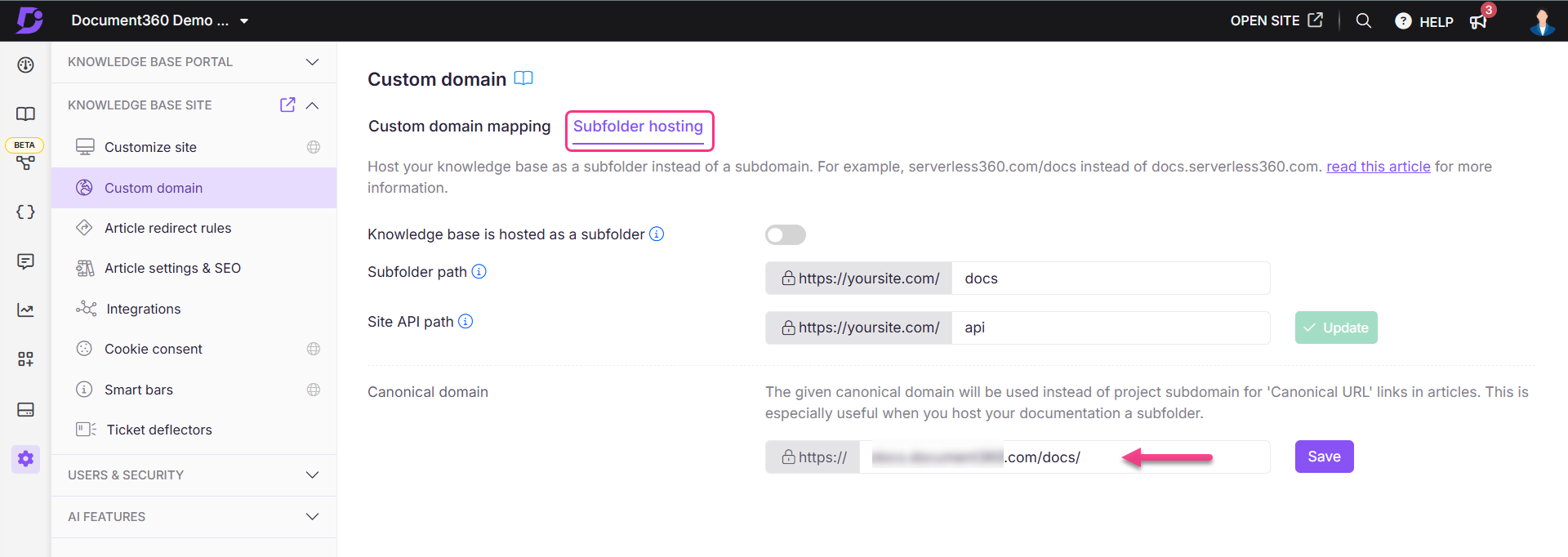Click the Site API path input with api
Screen dimensions: 1568x557
(x=1111, y=328)
